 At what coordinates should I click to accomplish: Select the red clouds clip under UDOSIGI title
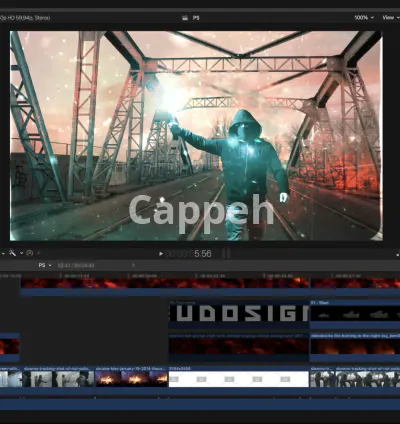point(239,347)
